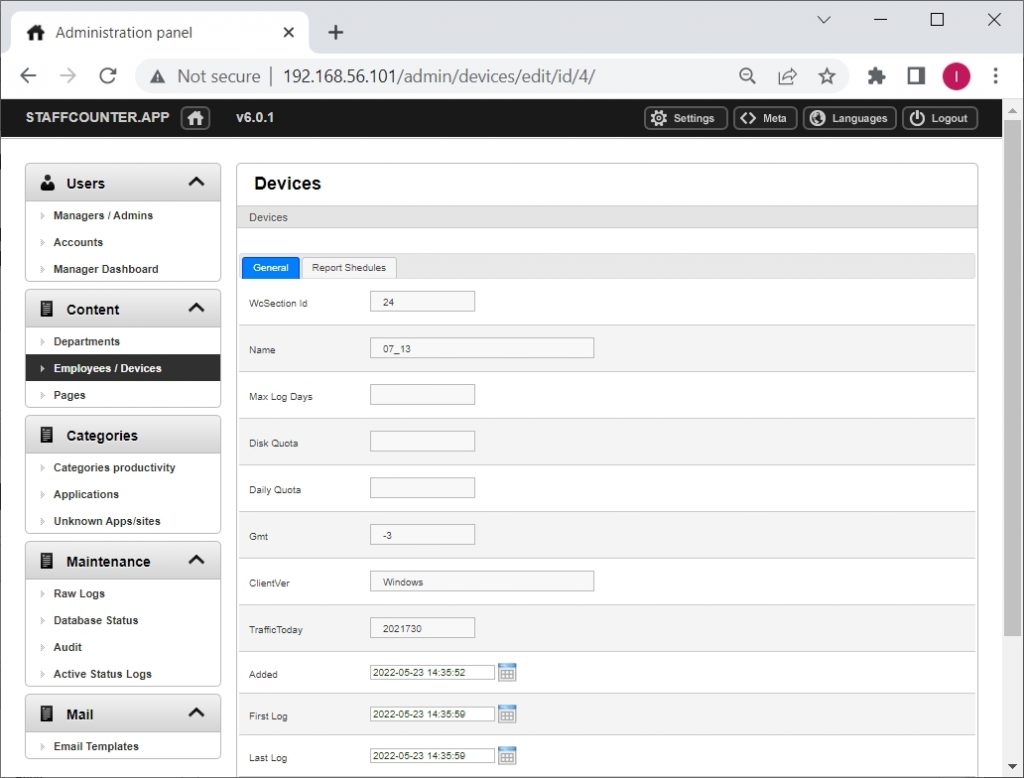Toggle browser side panel icon
Screen dimensions: 1024x778
point(916,76)
